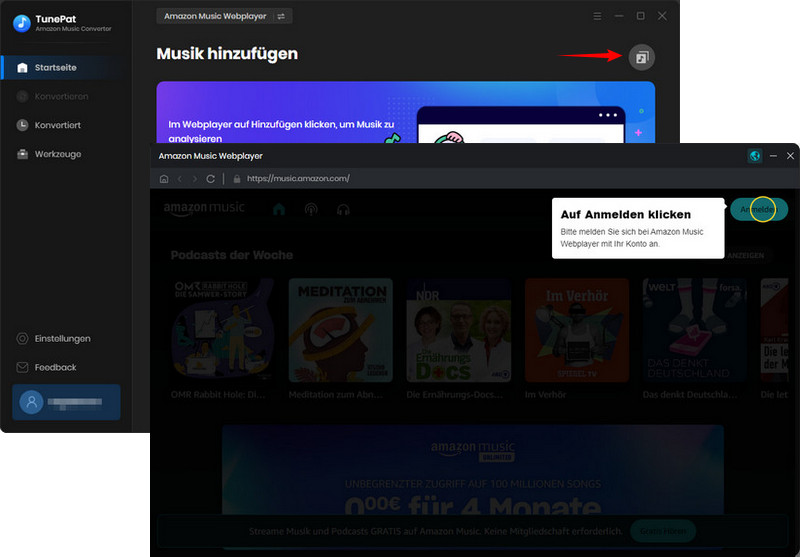Click the green Gratis hören button
Screen dimensions: 800x557
[663, 531]
